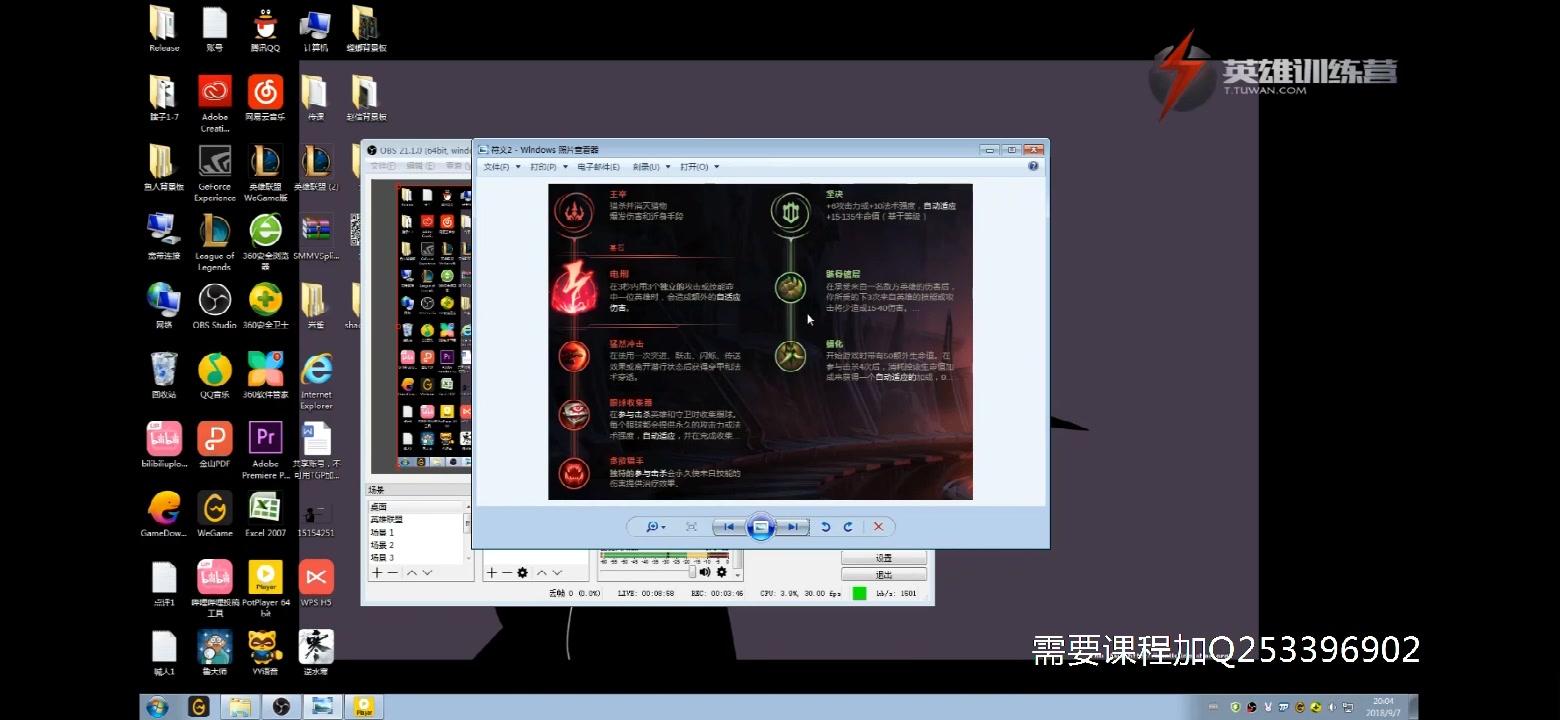Open the zoom magnifier in Photo Viewer
This screenshot has height=720, width=1560.
pos(655,527)
